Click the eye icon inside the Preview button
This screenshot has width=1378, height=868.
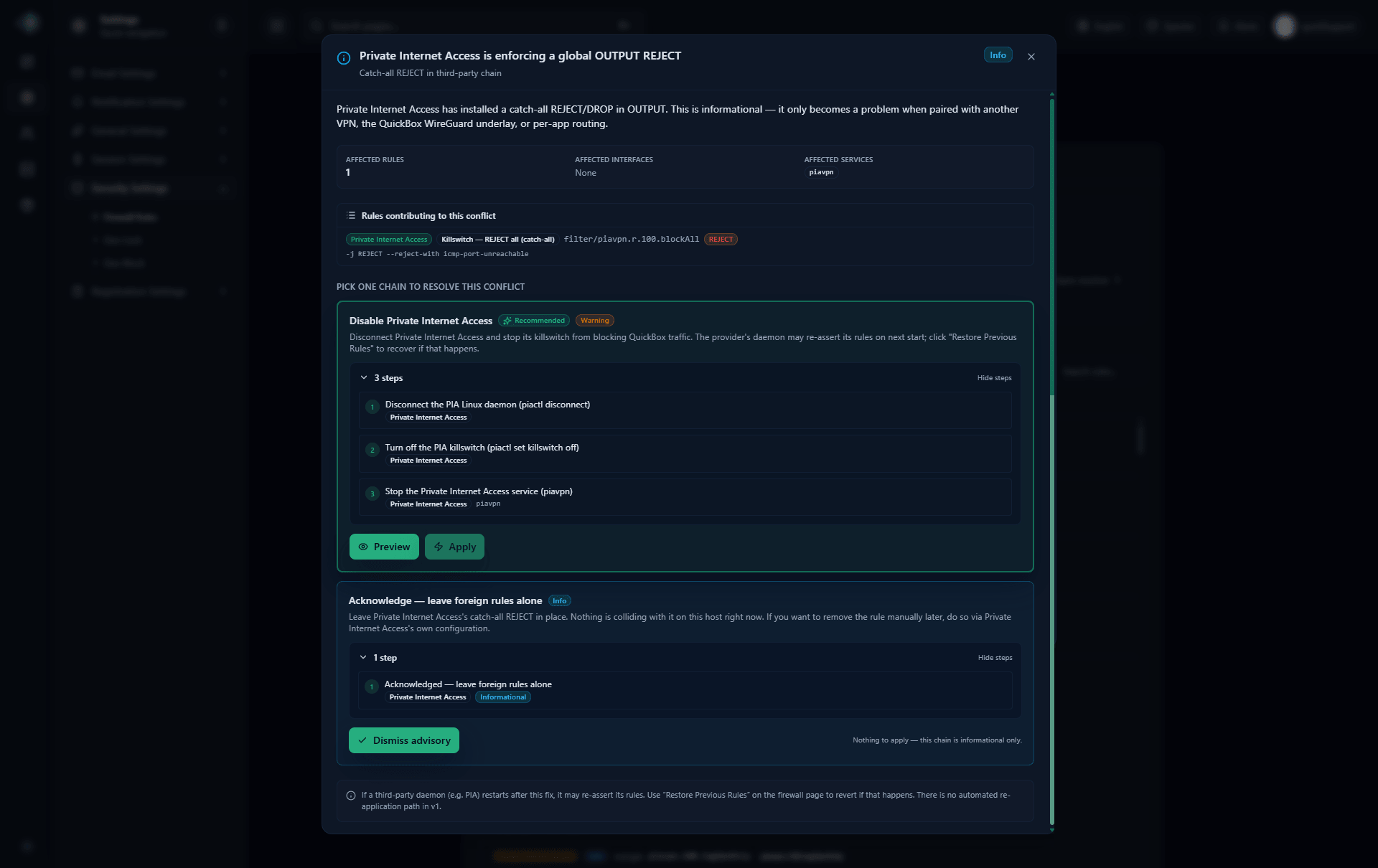365,547
